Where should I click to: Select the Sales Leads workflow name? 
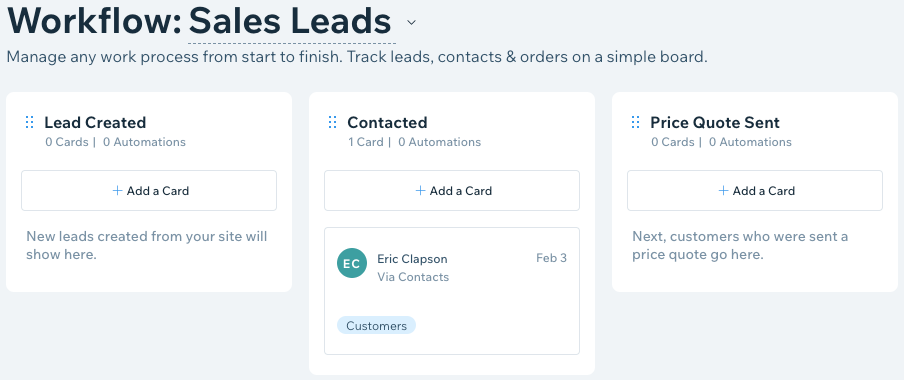click(x=291, y=21)
